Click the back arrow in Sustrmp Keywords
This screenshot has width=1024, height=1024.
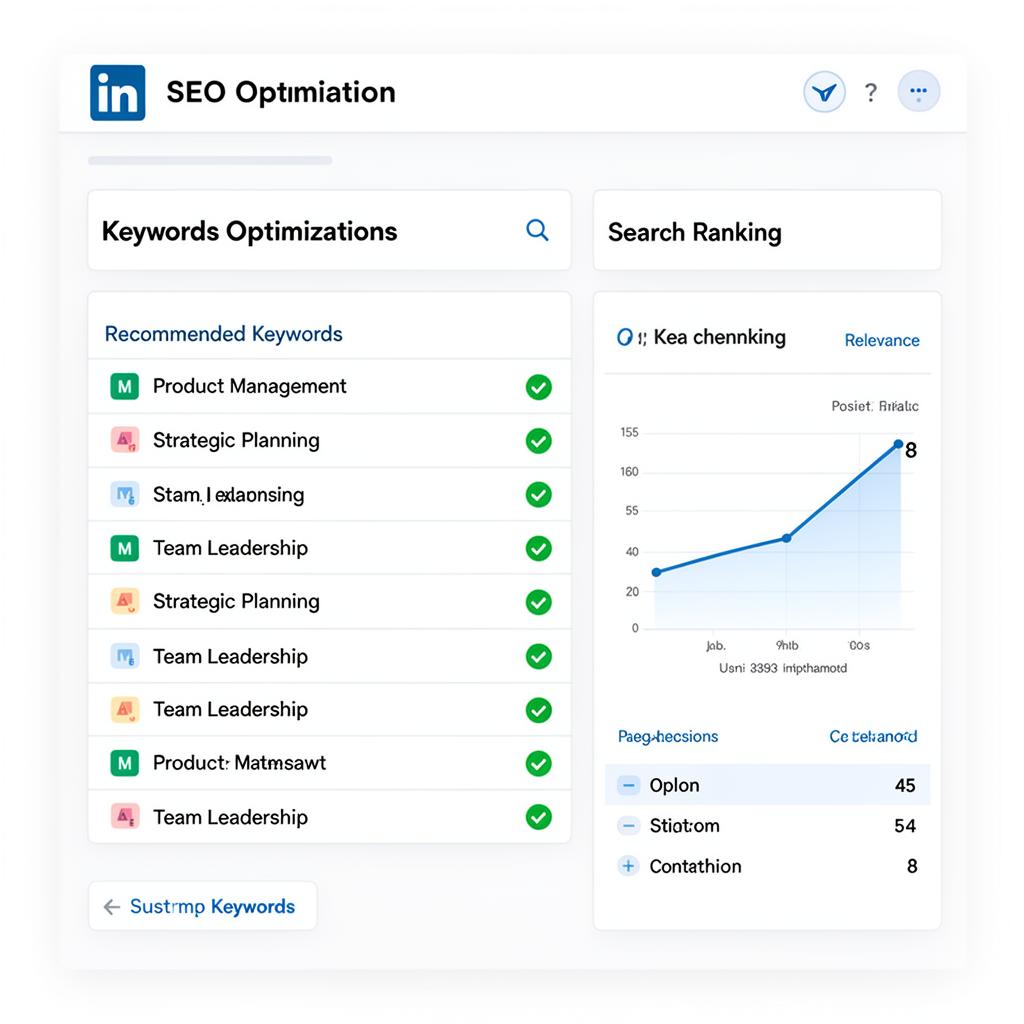click(x=112, y=907)
